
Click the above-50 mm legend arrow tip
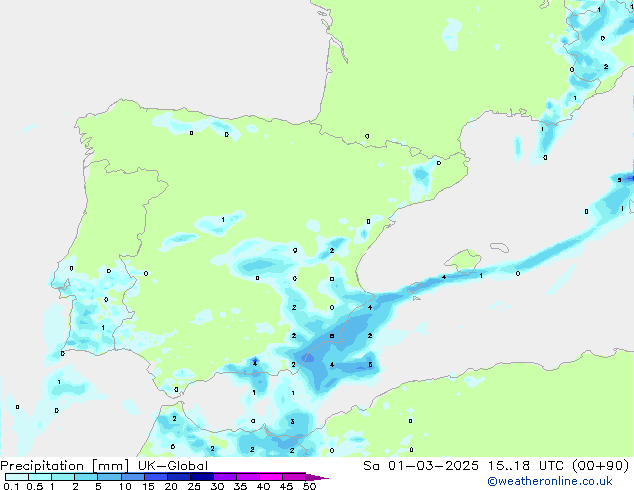[317, 477]
